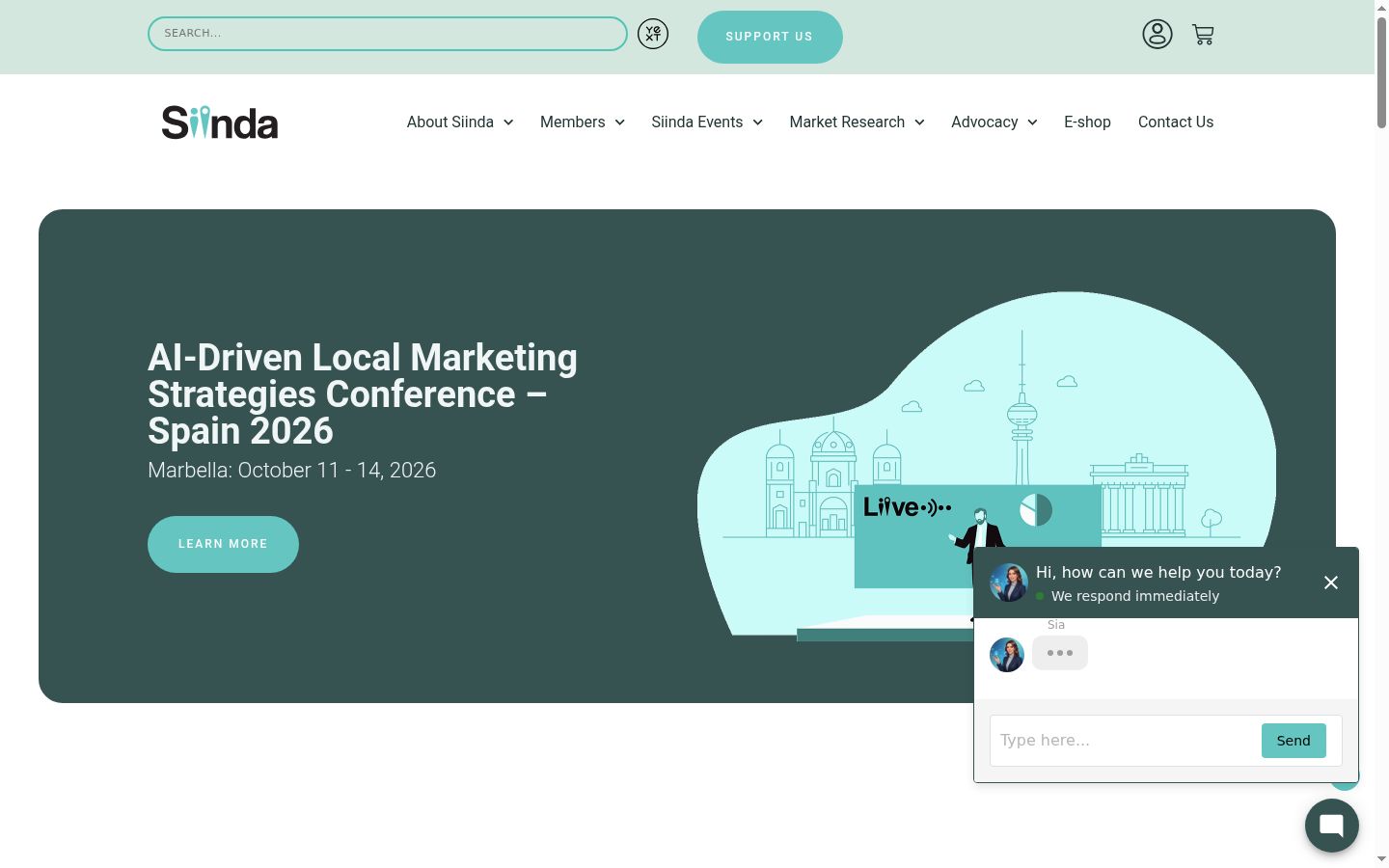Viewport: 1389px width, 868px height.
Task: Expand the Members dropdown
Action: 583,122
